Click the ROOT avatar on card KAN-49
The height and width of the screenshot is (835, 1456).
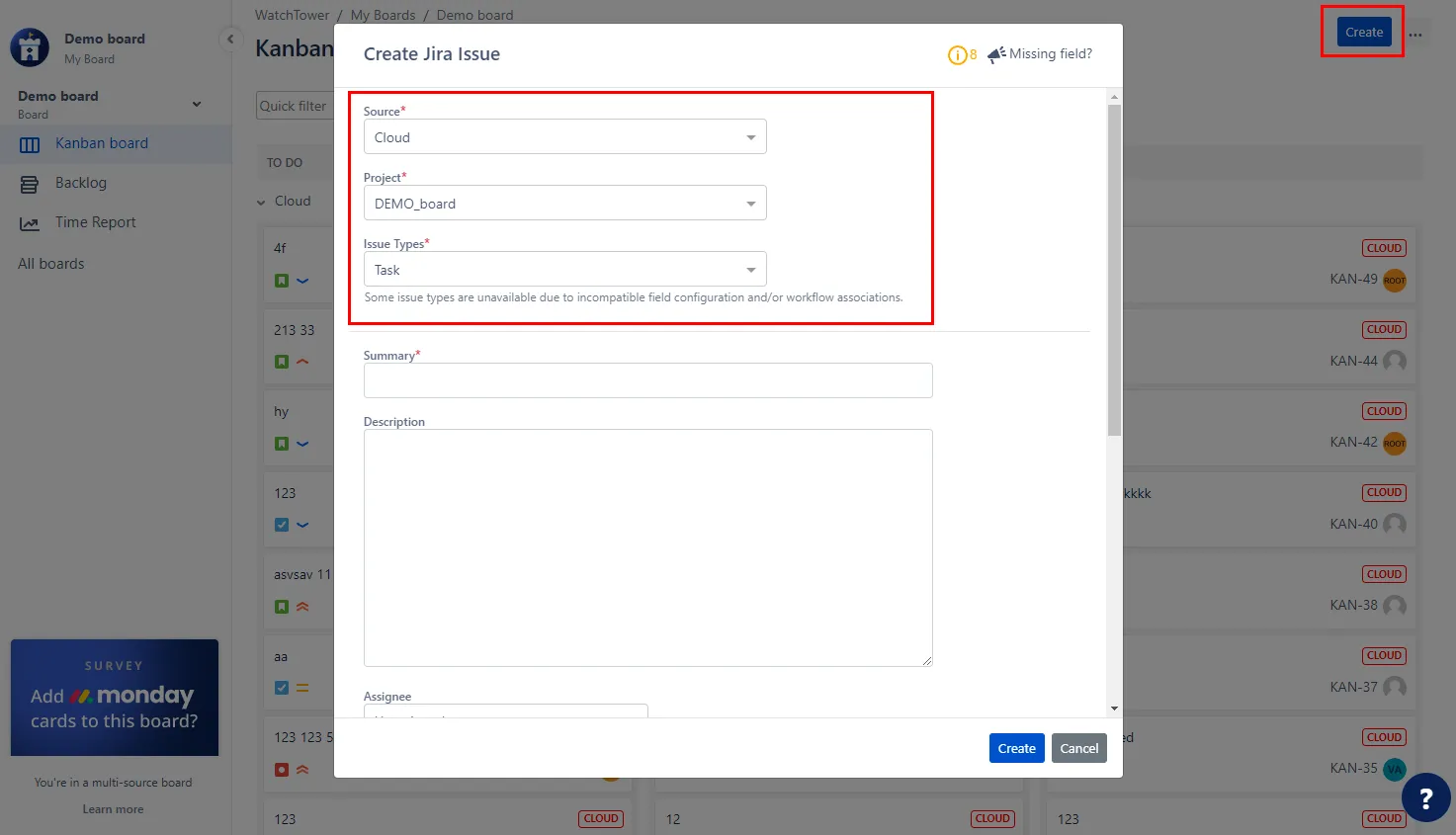1394,280
